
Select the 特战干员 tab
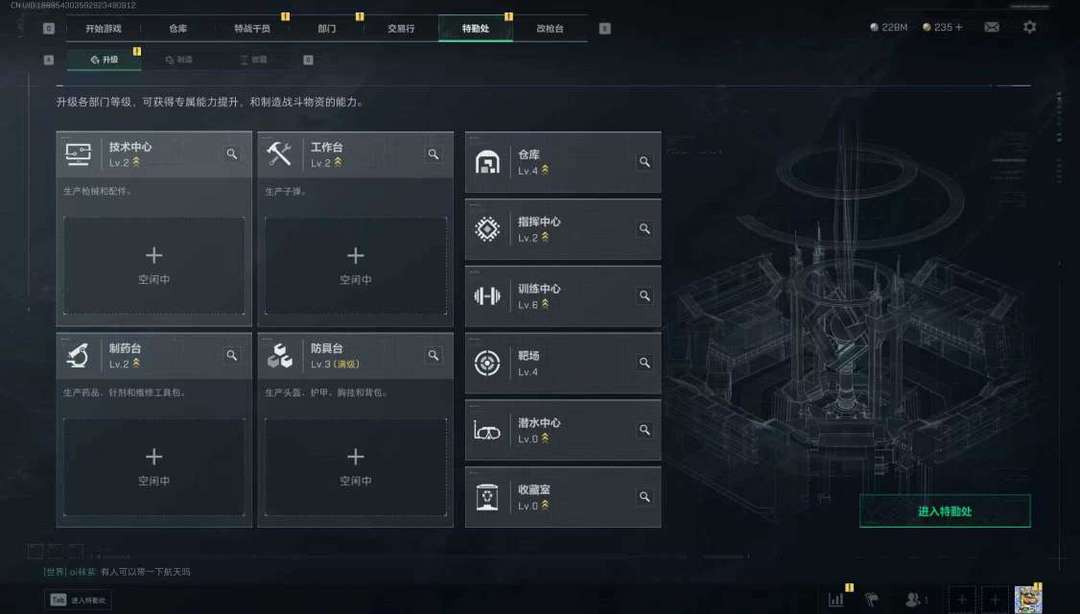[252, 28]
